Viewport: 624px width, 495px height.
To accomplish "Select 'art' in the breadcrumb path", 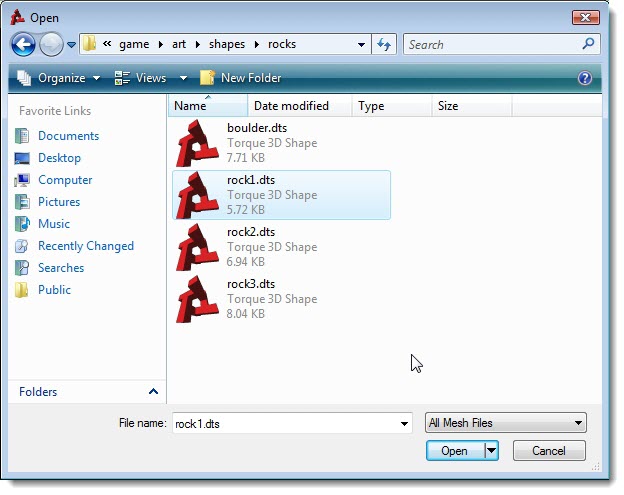I will point(179,44).
